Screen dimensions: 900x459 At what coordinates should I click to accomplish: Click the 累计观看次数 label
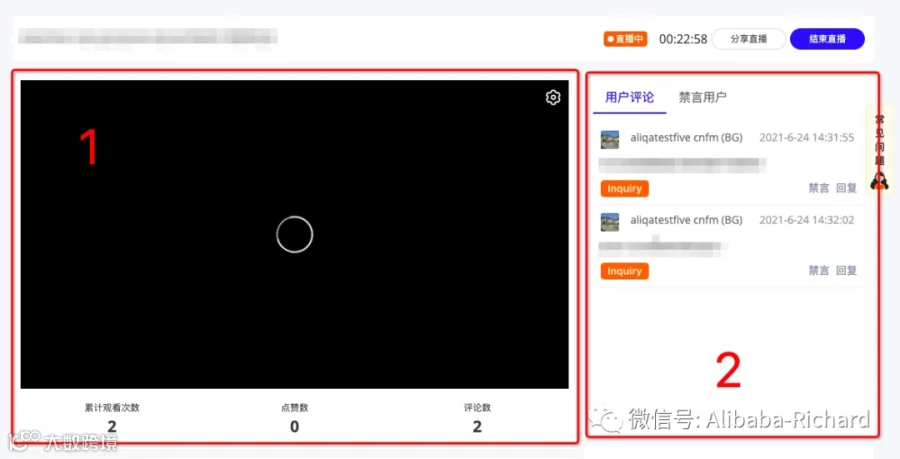point(112,408)
